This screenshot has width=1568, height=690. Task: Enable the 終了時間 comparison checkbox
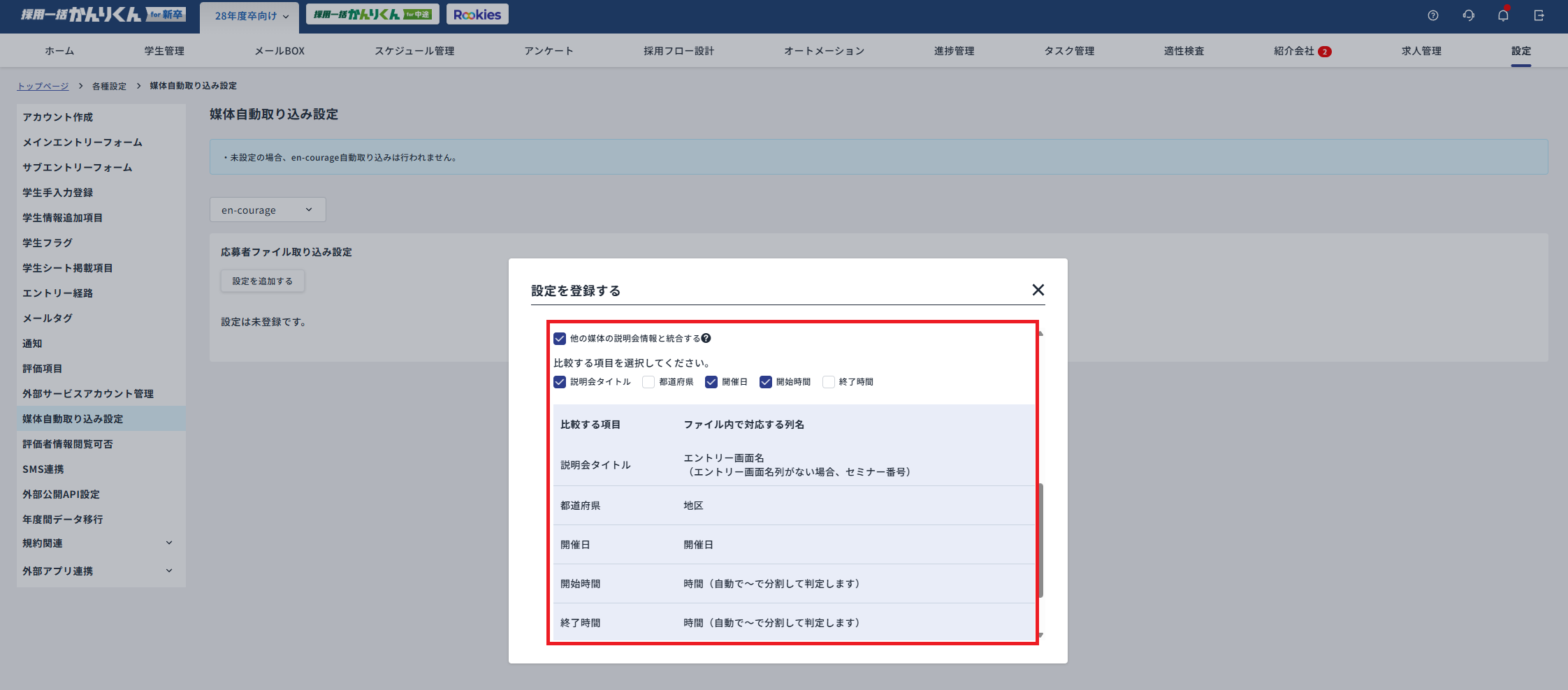tap(829, 382)
